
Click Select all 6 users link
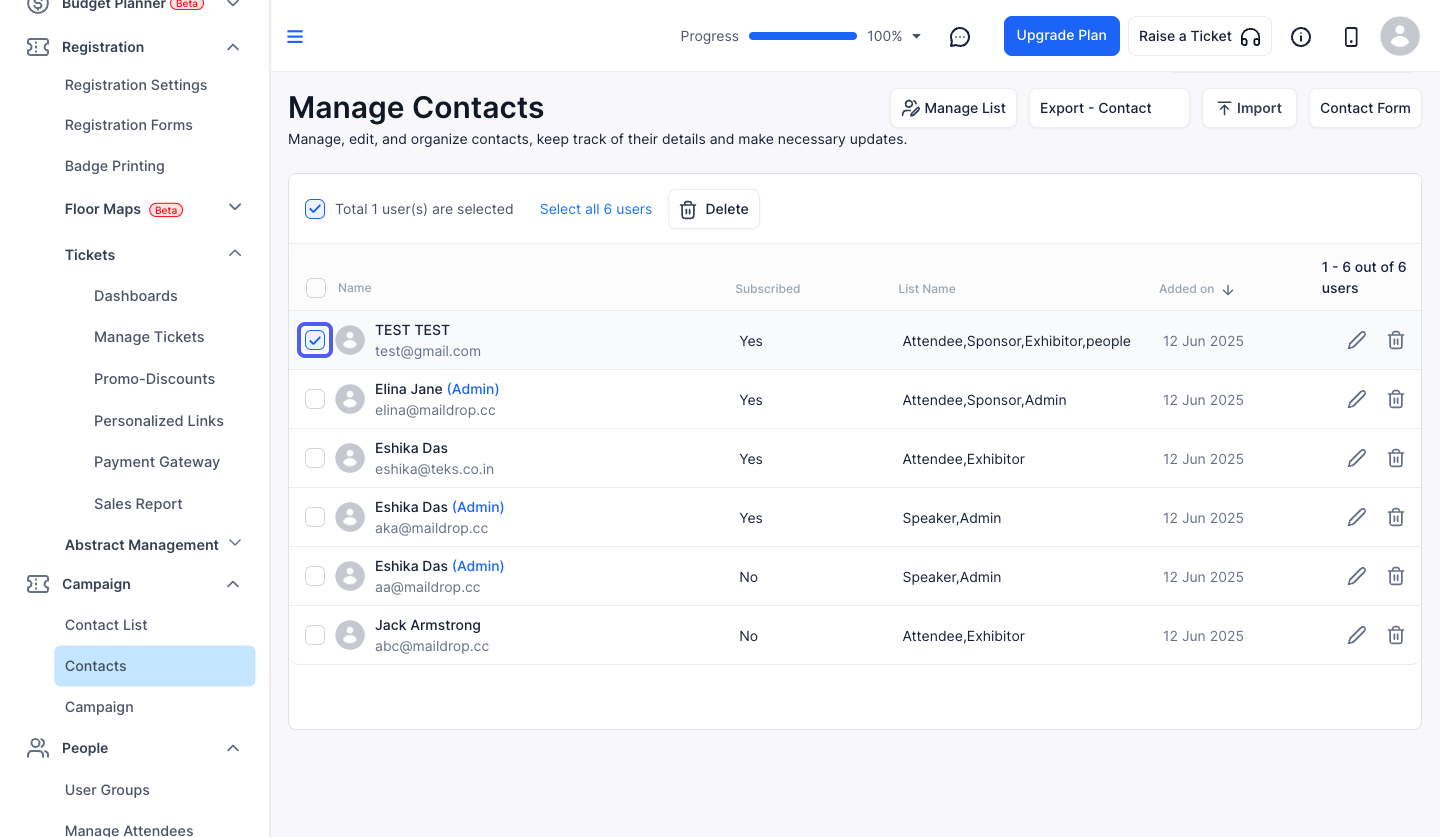coord(596,209)
